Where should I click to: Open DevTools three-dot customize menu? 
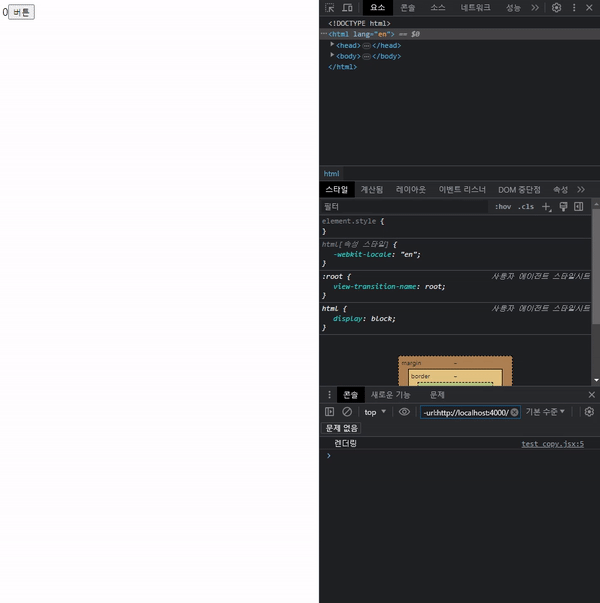[x=574, y=8]
